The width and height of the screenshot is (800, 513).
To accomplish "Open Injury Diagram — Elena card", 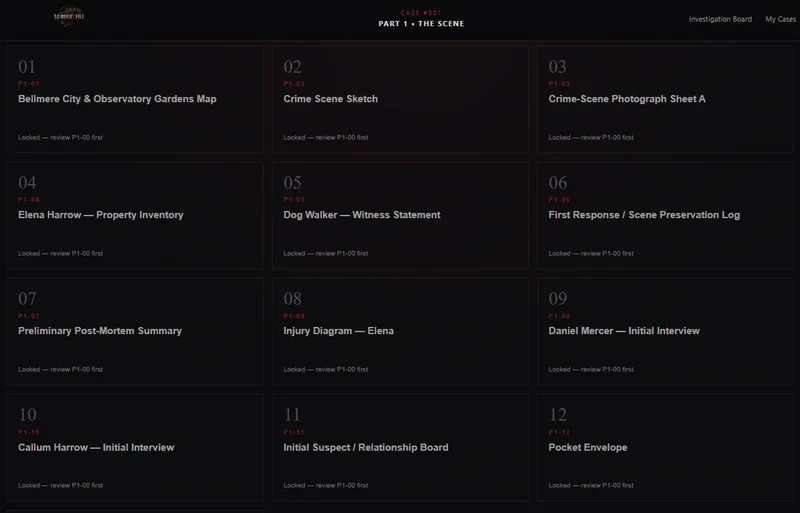I will point(401,332).
